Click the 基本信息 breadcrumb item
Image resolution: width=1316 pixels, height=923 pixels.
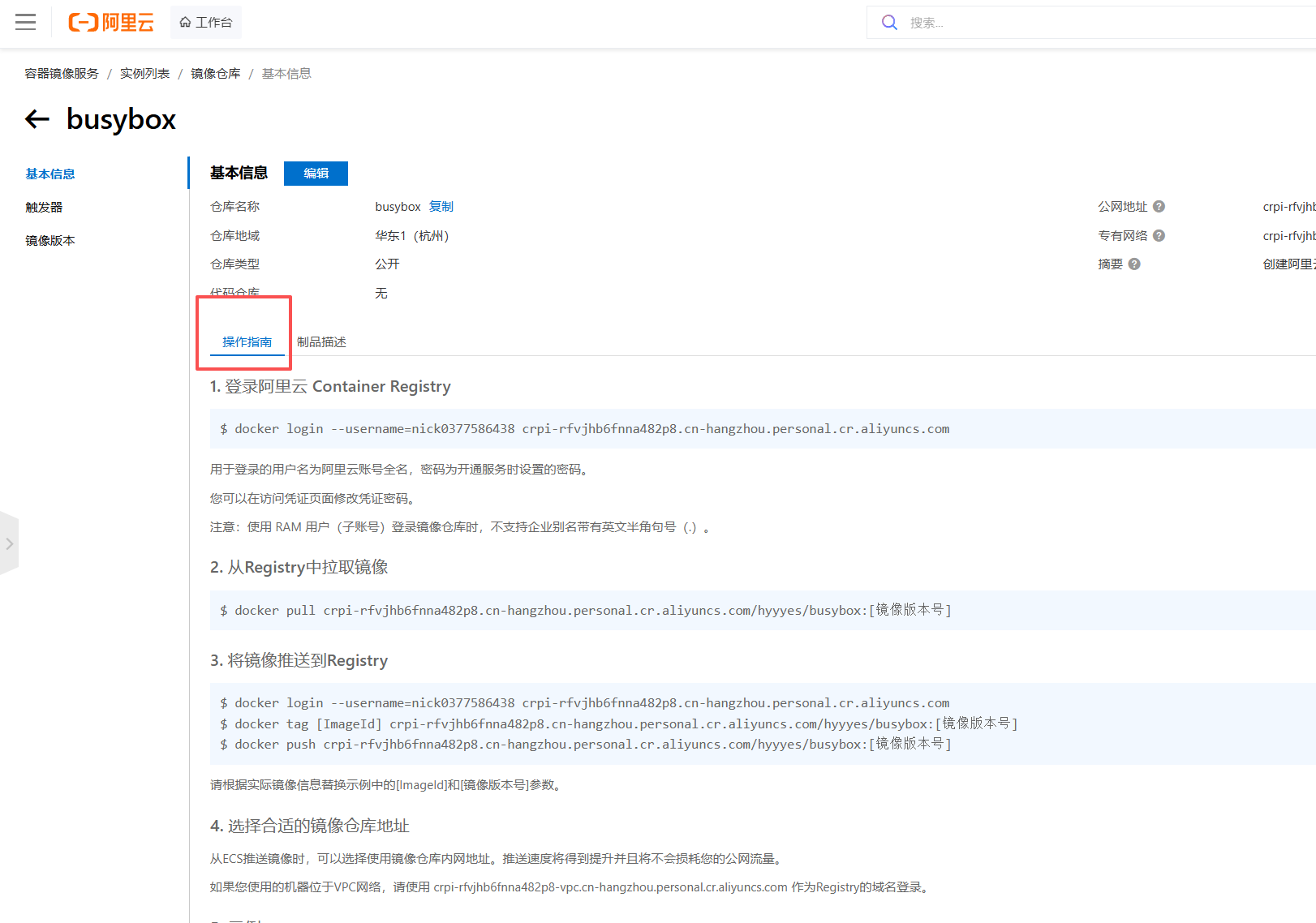coord(286,74)
